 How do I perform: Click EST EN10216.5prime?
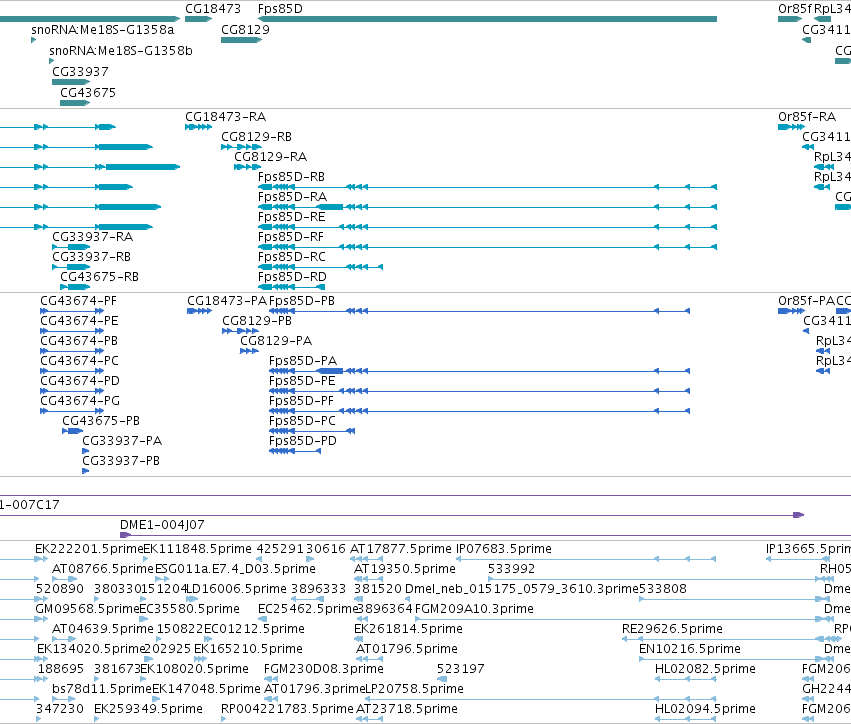[690, 649]
